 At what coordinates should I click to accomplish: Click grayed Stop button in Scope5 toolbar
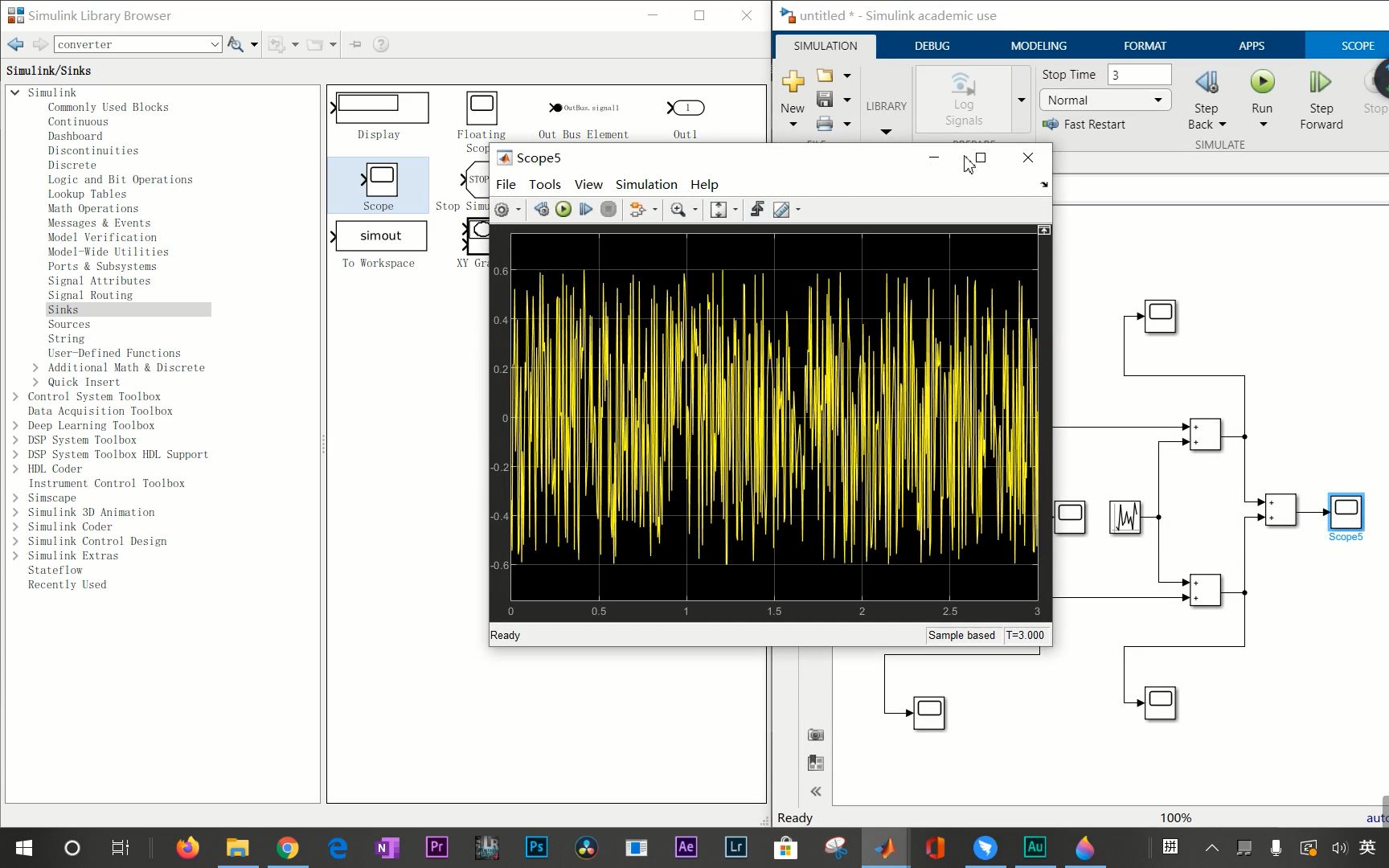[608, 210]
